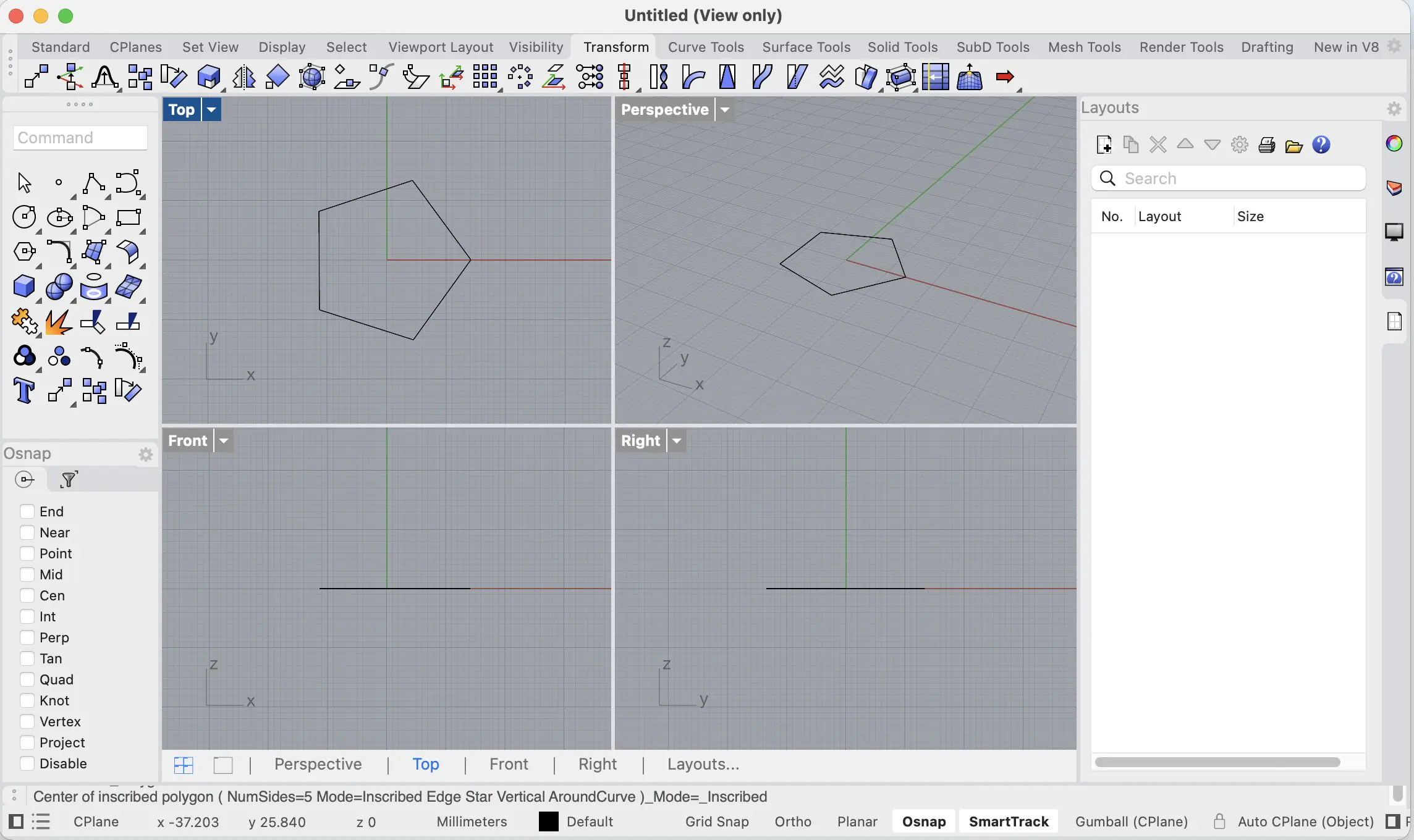Check the Mid osnap checkbox

(26, 574)
